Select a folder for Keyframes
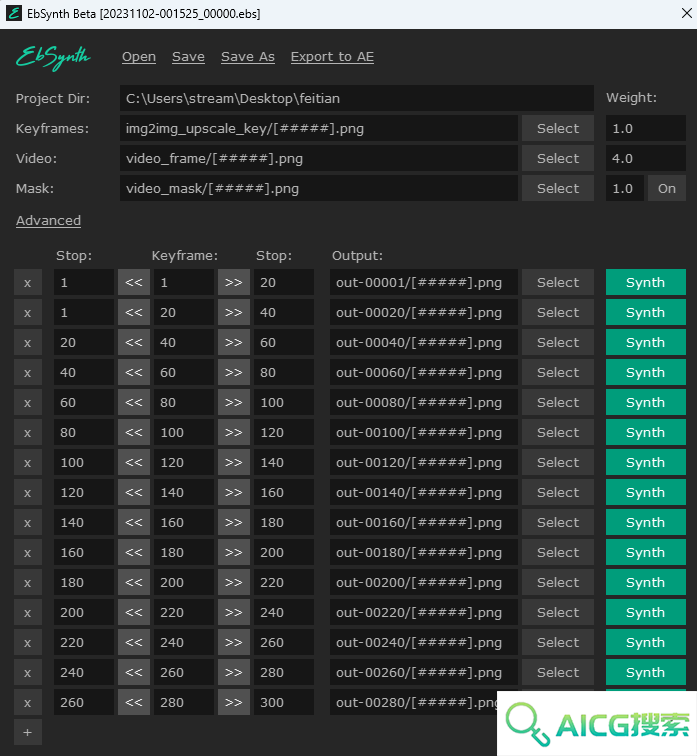 pos(558,128)
